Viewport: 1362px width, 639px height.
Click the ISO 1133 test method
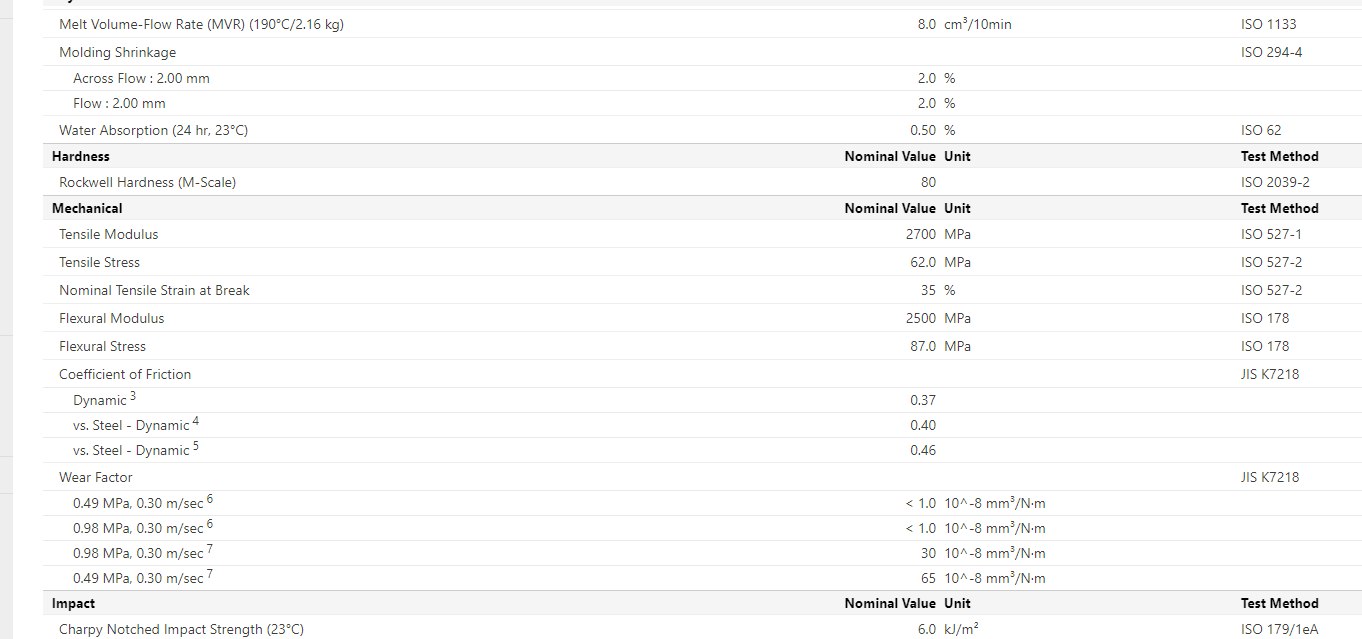point(1268,24)
